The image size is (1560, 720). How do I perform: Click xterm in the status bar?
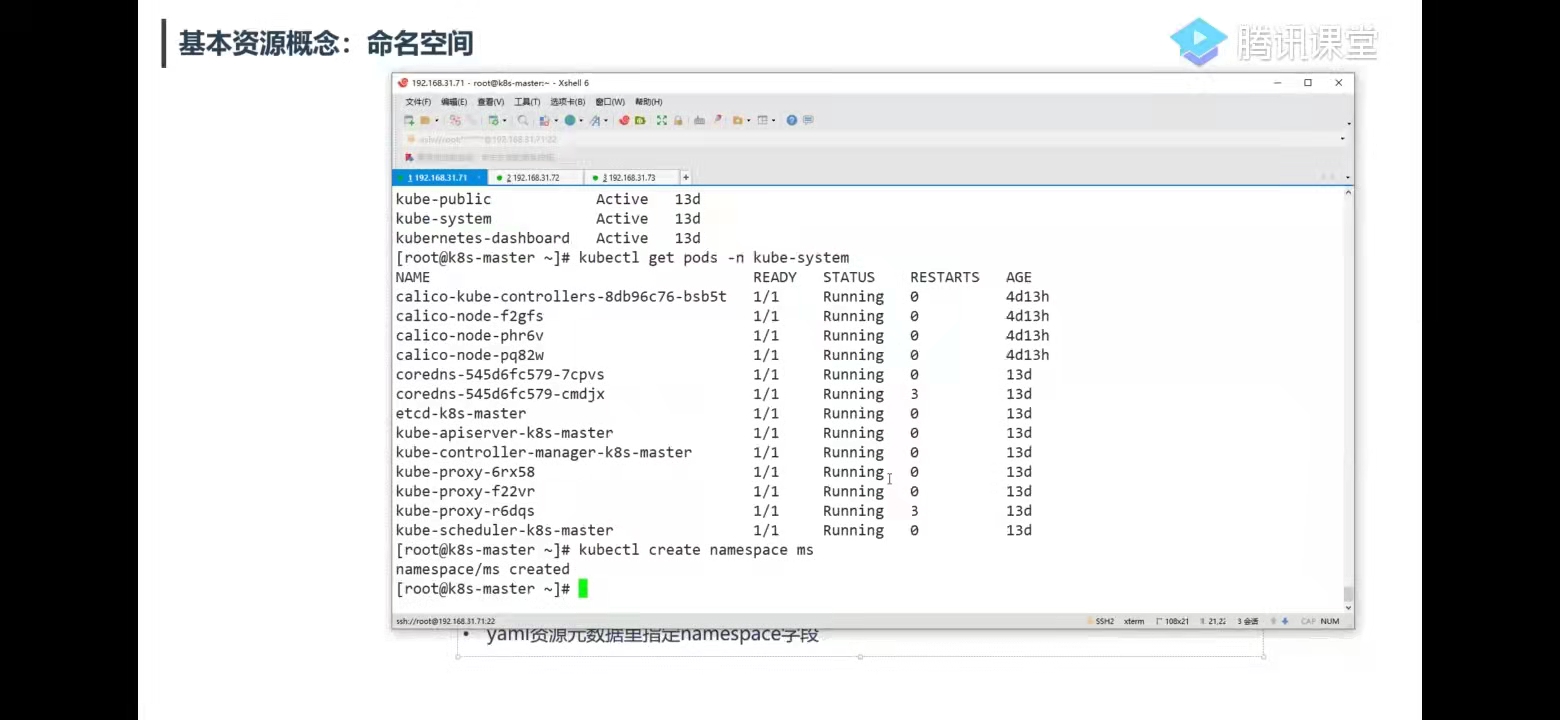coord(1134,621)
